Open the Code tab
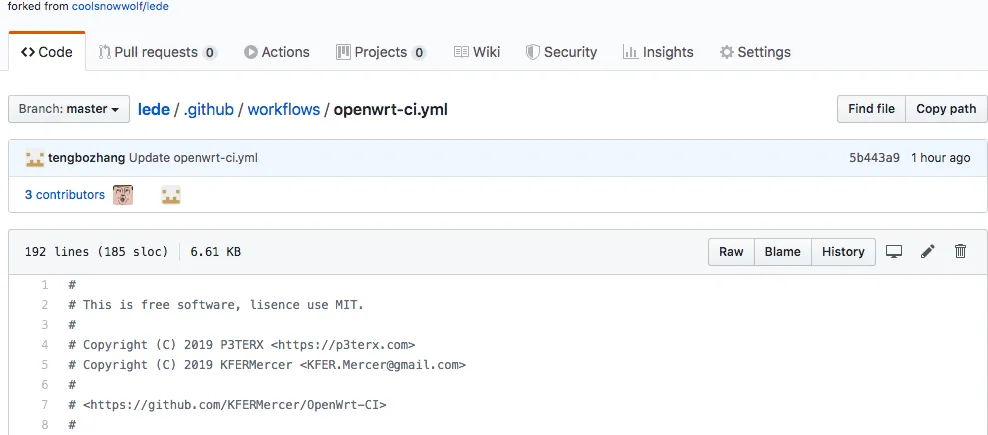This screenshot has height=435, width=988. [47, 52]
